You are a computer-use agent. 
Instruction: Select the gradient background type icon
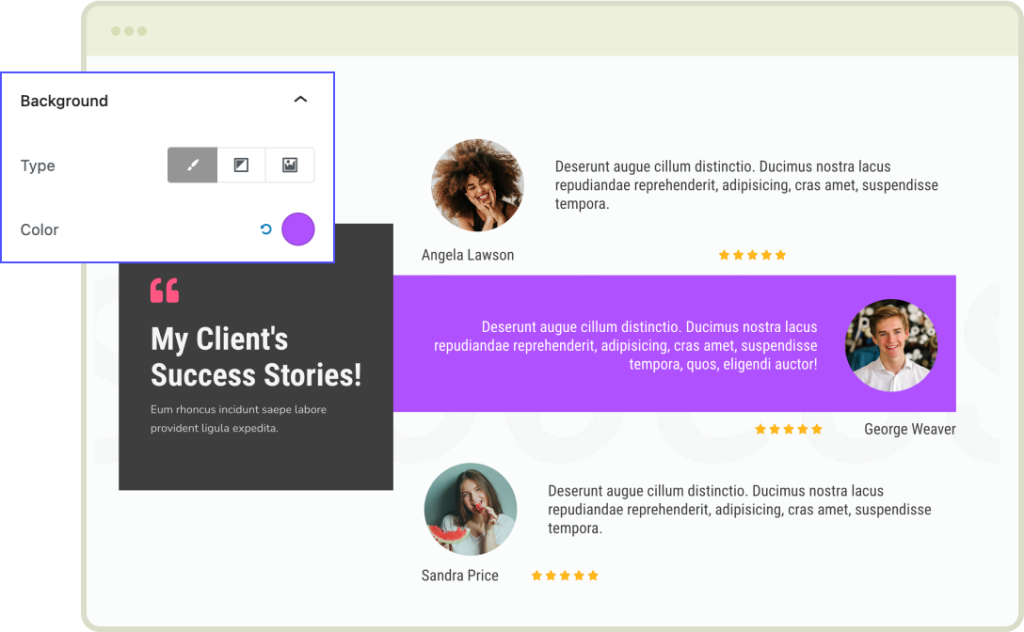(x=241, y=165)
